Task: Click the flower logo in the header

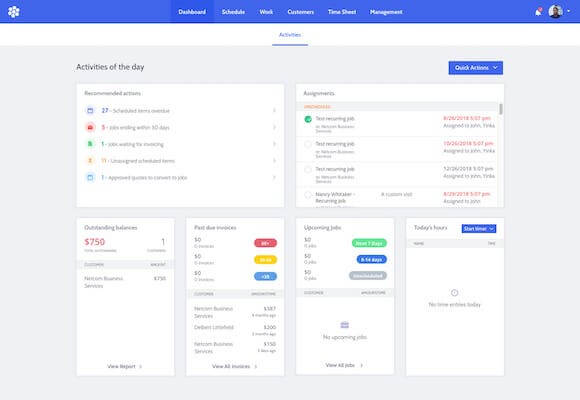Action: point(14,12)
